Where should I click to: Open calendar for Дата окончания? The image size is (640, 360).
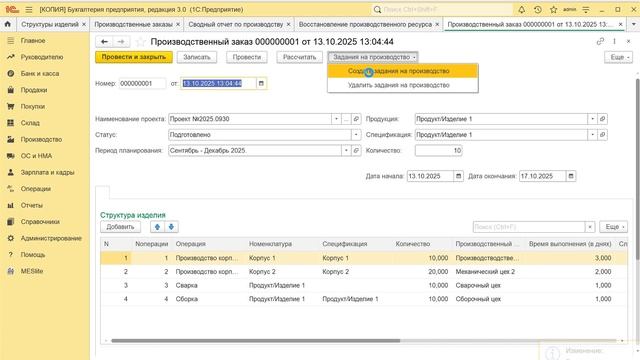pyautogui.click(x=571, y=176)
